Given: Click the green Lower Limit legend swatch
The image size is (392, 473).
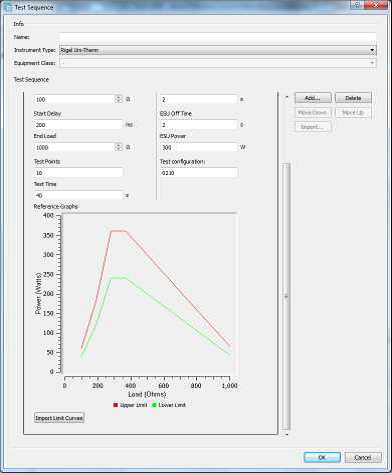Looking at the screenshot, I should click(x=154, y=405).
